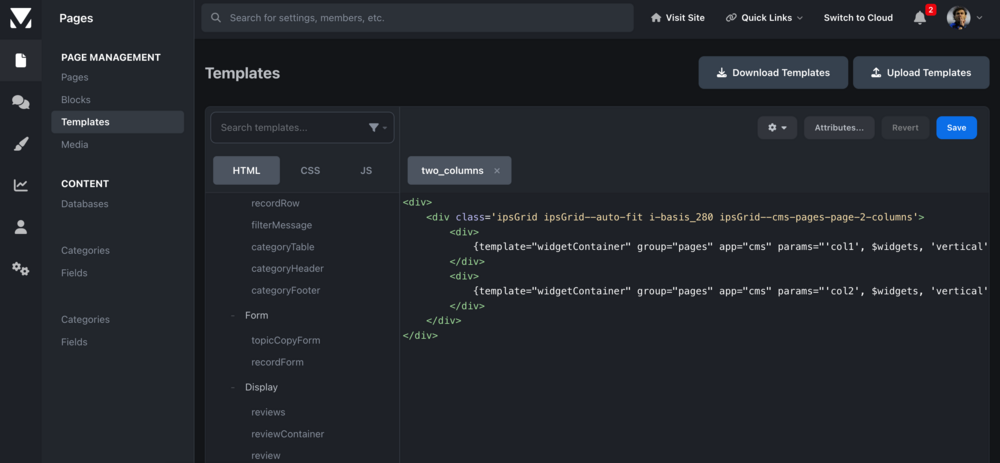Screen dimensions: 1000x463
Task: Select the recordRow template
Action: [276, 203]
